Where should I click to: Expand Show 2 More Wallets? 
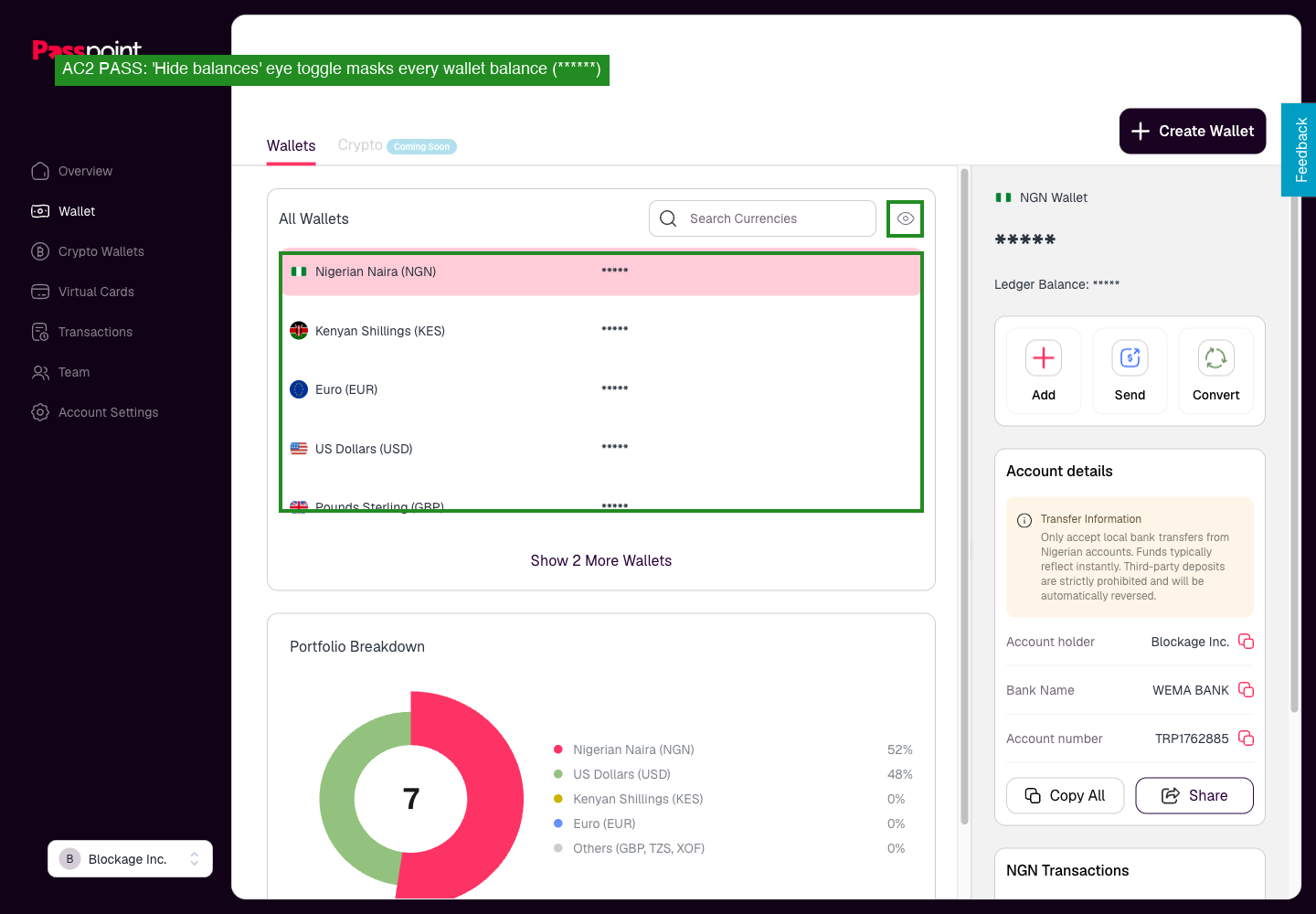pyautogui.click(x=601, y=560)
